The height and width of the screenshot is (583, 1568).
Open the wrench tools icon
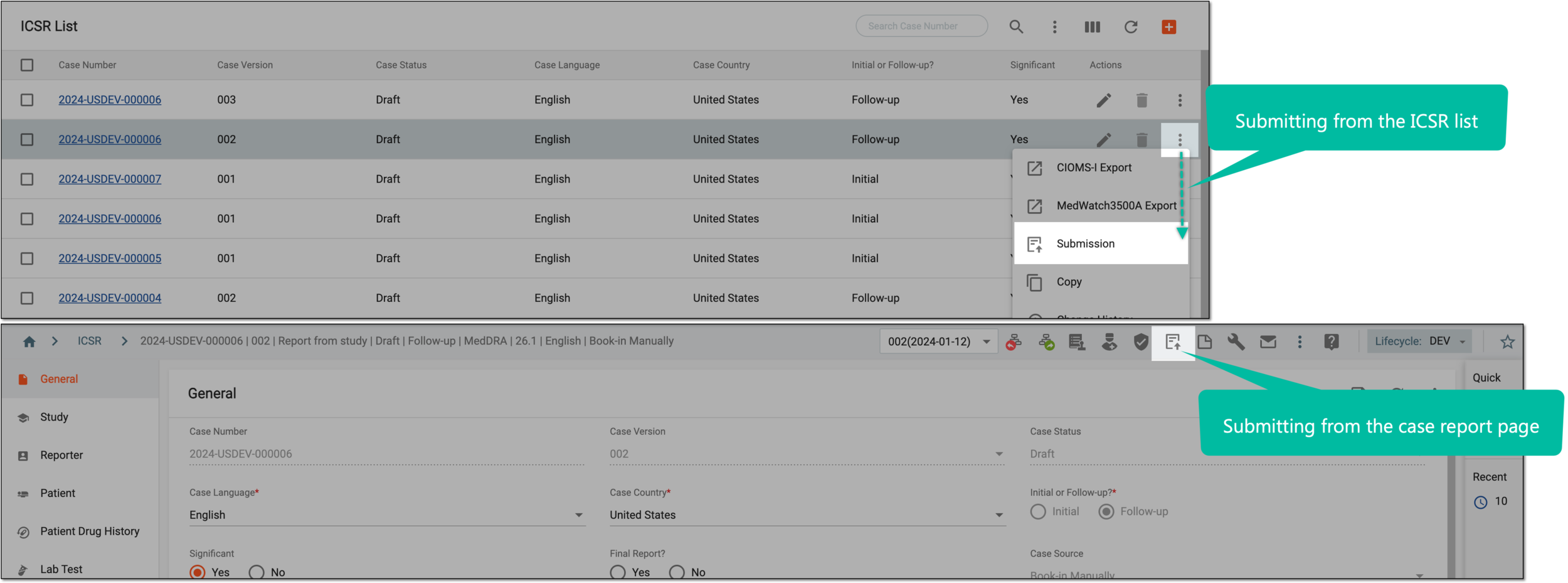(x=1236, y=342)
